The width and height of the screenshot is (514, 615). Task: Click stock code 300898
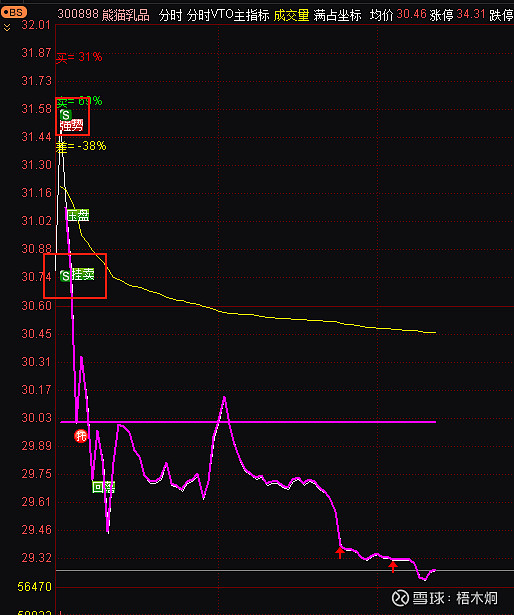pos(78,15)
